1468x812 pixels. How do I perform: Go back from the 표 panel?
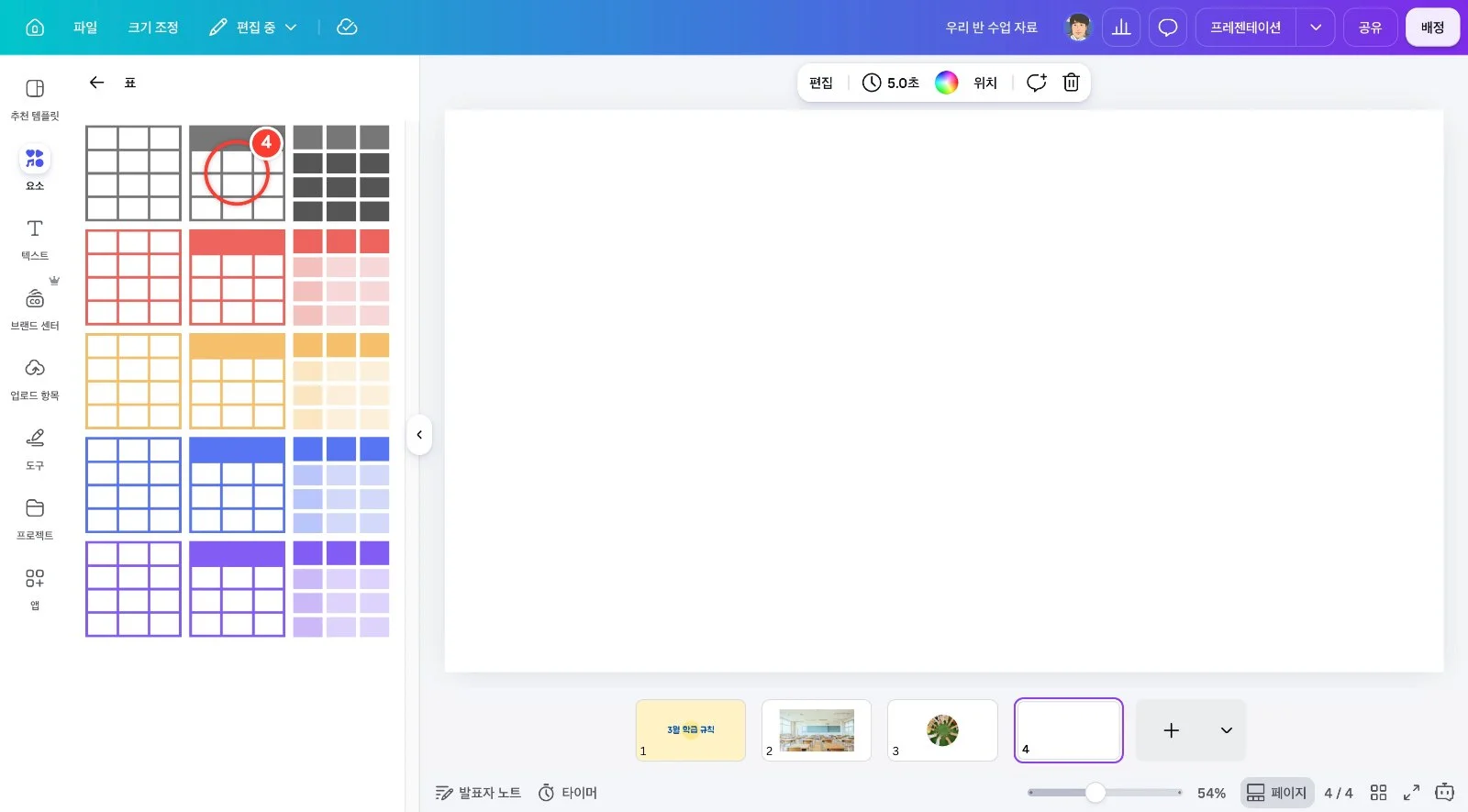coord(96,83)
